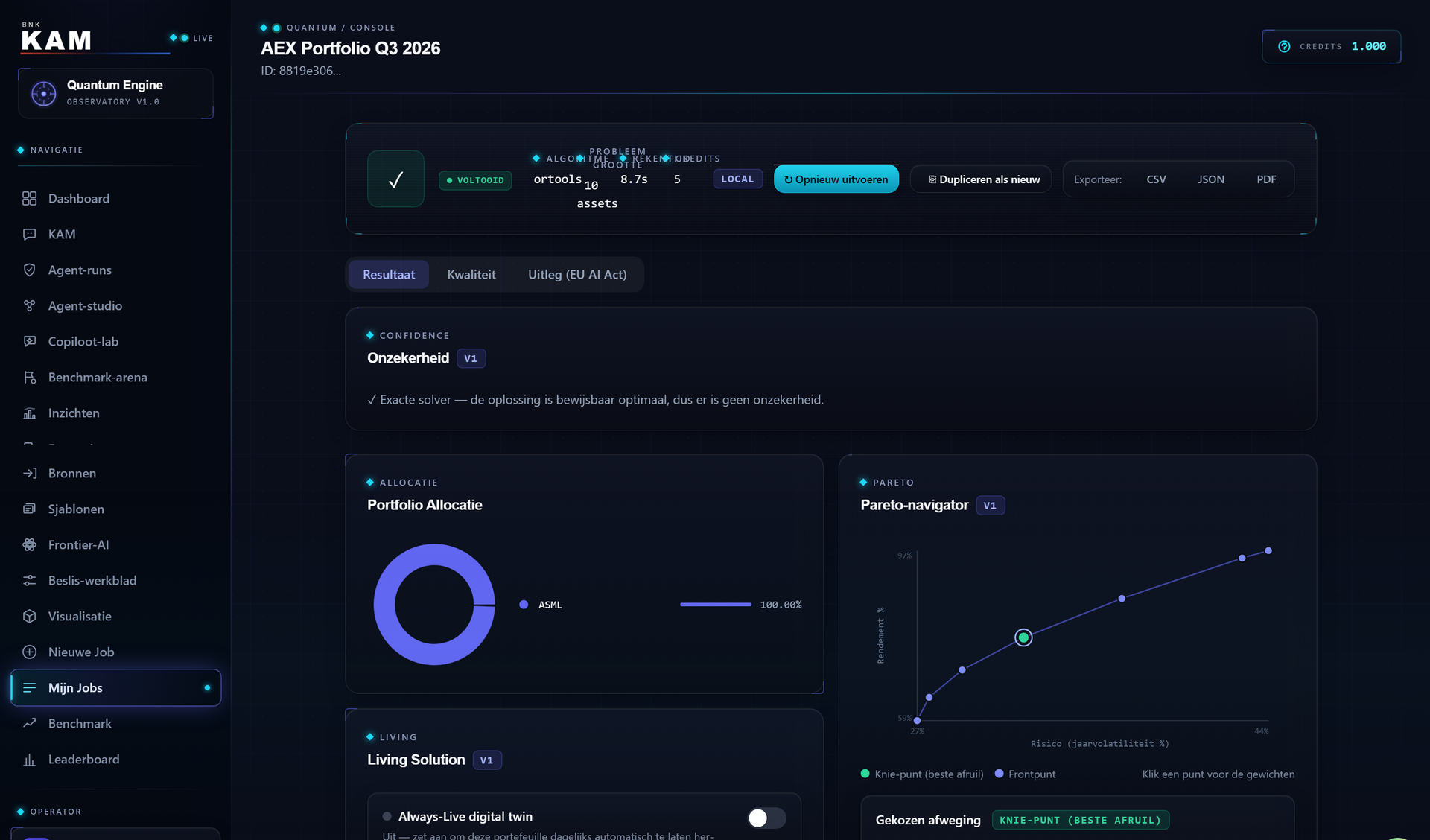Click the VOLTOOID status badge

[x=475, y=180]
